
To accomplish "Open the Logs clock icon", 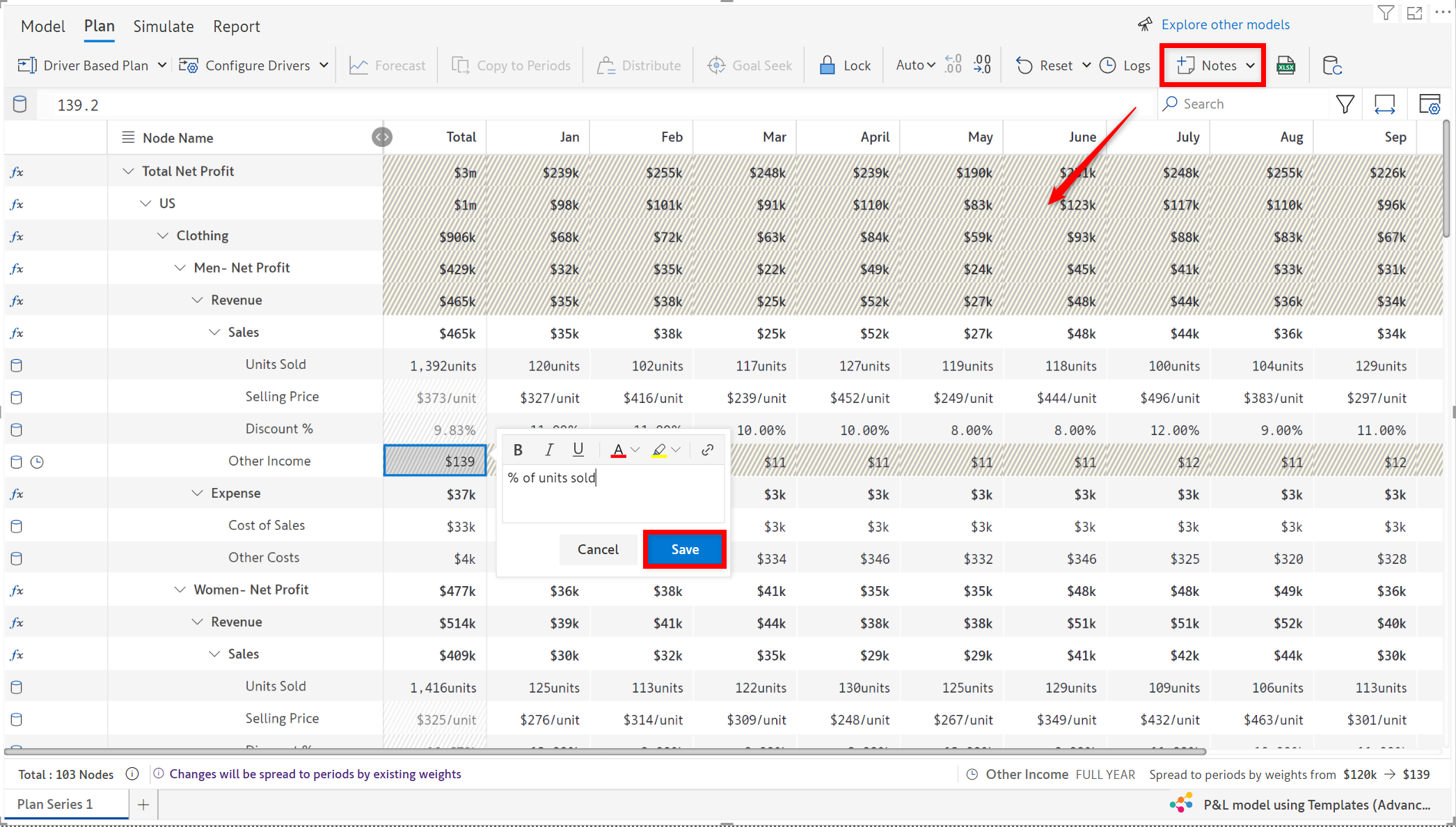I will point(1107,65).
